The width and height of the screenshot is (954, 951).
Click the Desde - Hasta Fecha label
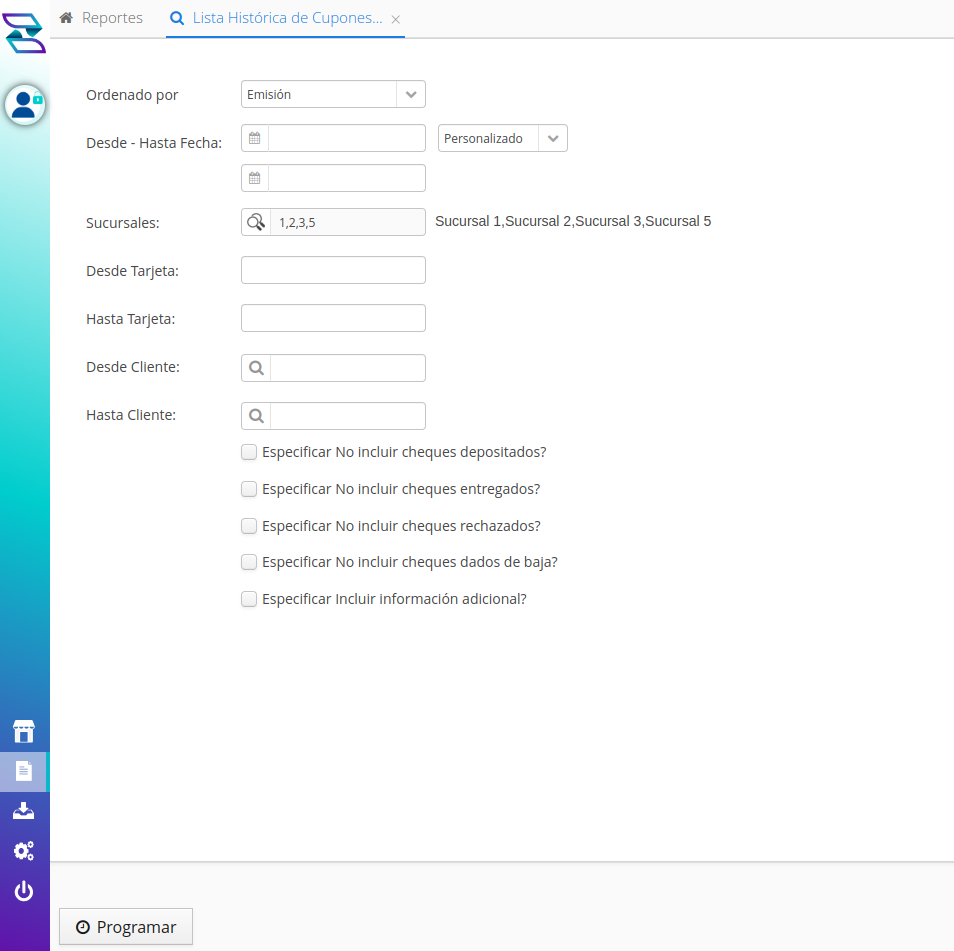click(154, 143)
